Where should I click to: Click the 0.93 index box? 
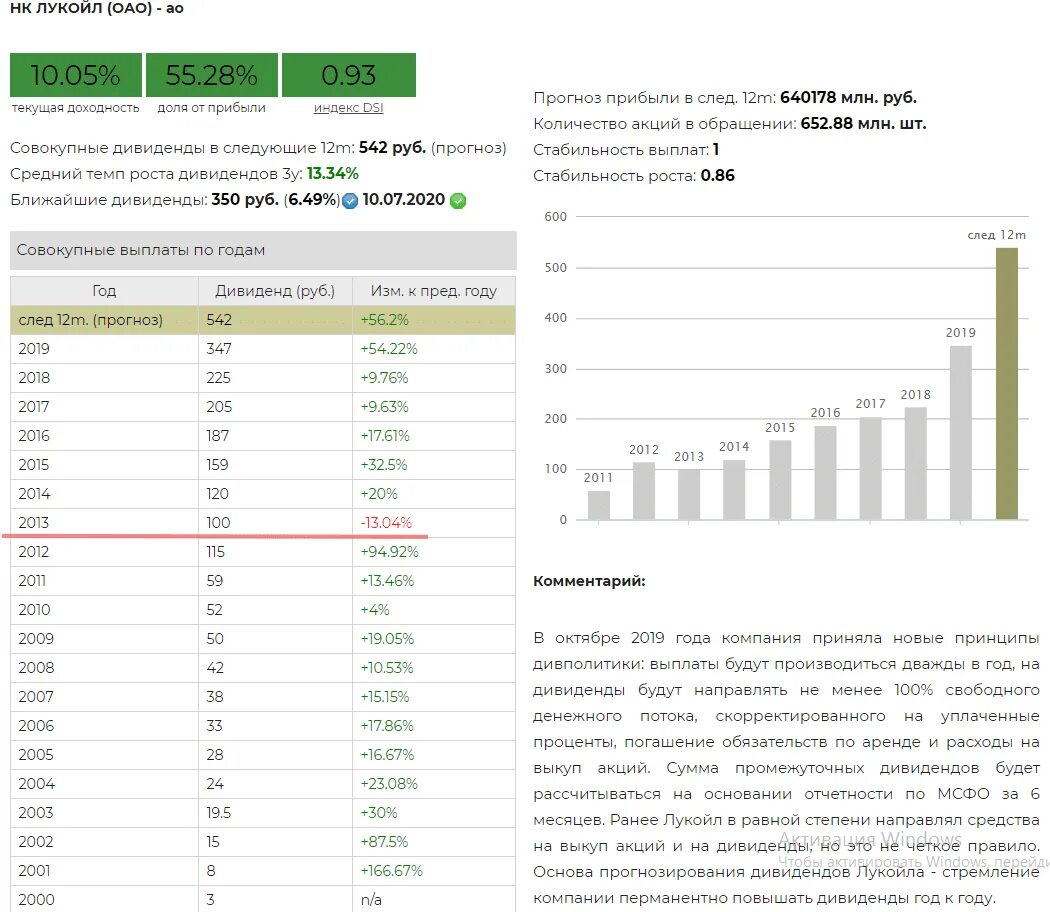349,75
